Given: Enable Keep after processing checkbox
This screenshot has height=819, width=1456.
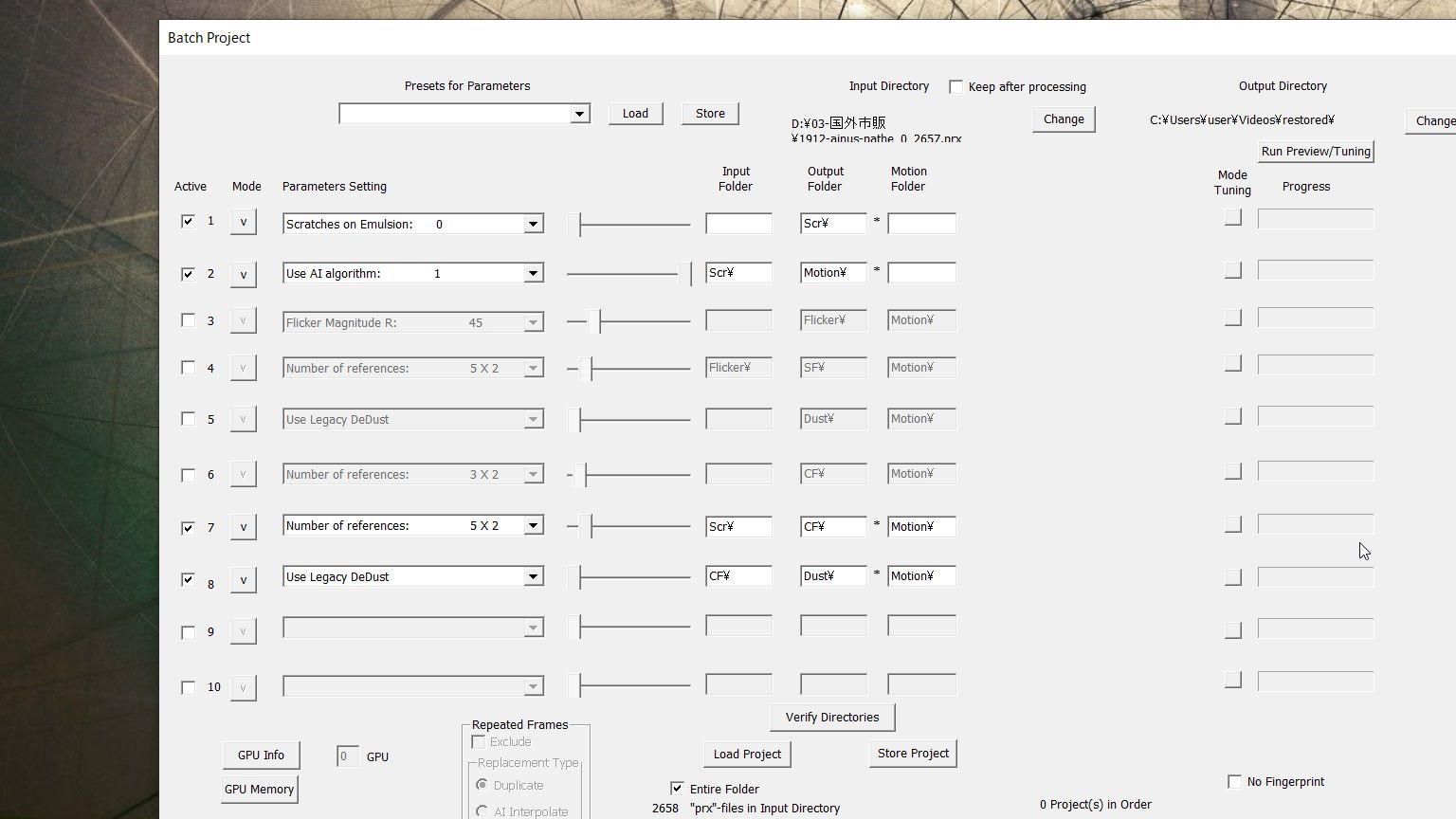Looking at the screenshot, I should pyautogui.click(x=956, y=86).
